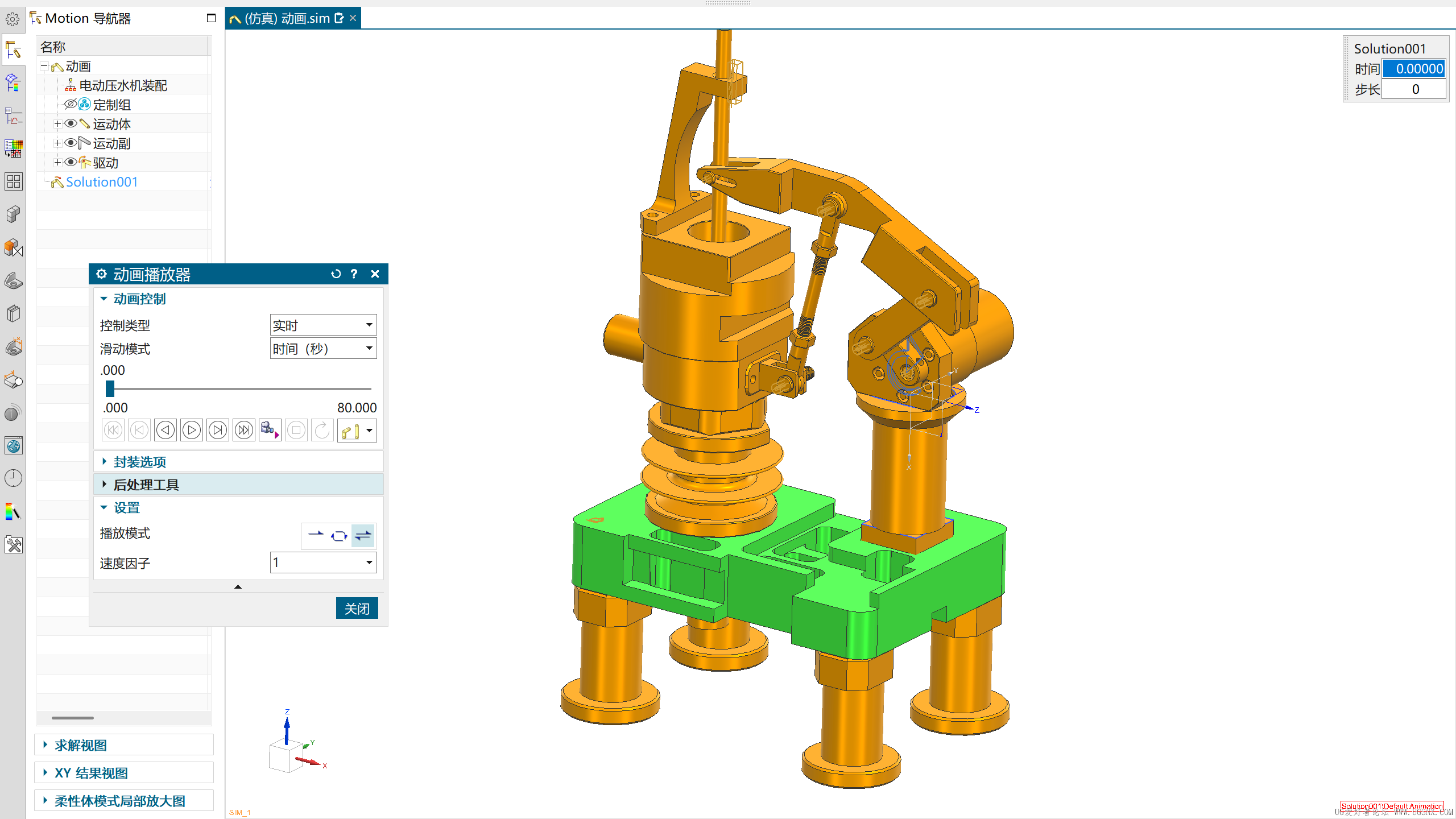Select the loop playback mode icon

click(339, 536)
